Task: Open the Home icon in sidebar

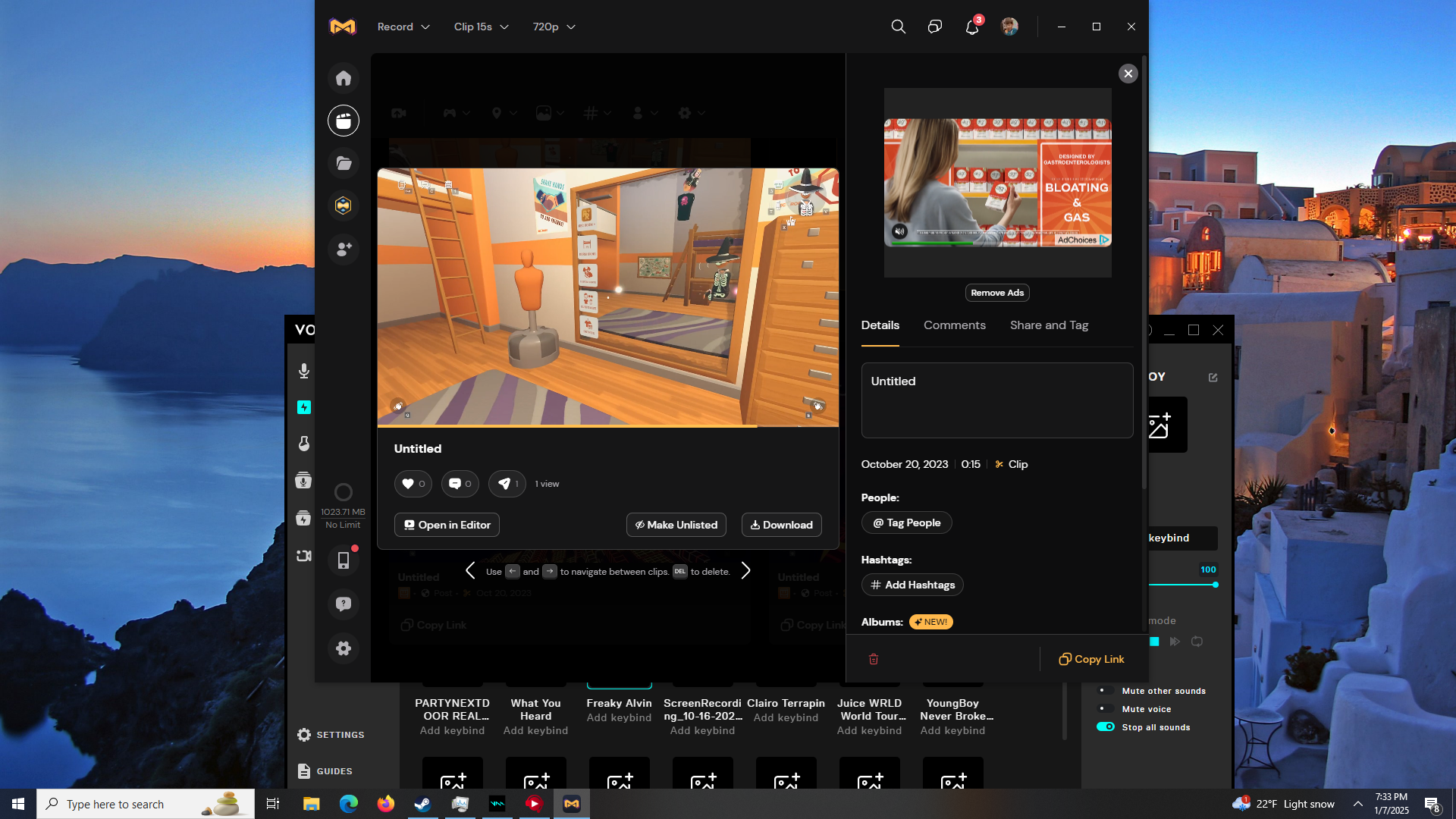Action: [344, 78]
